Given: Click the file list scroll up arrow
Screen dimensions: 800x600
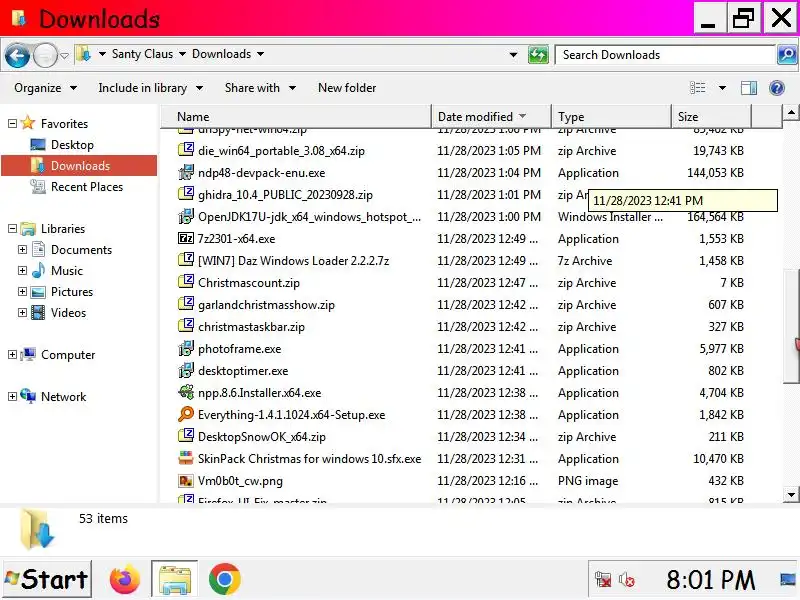Looking at the screenshot, I should point(791,112).
